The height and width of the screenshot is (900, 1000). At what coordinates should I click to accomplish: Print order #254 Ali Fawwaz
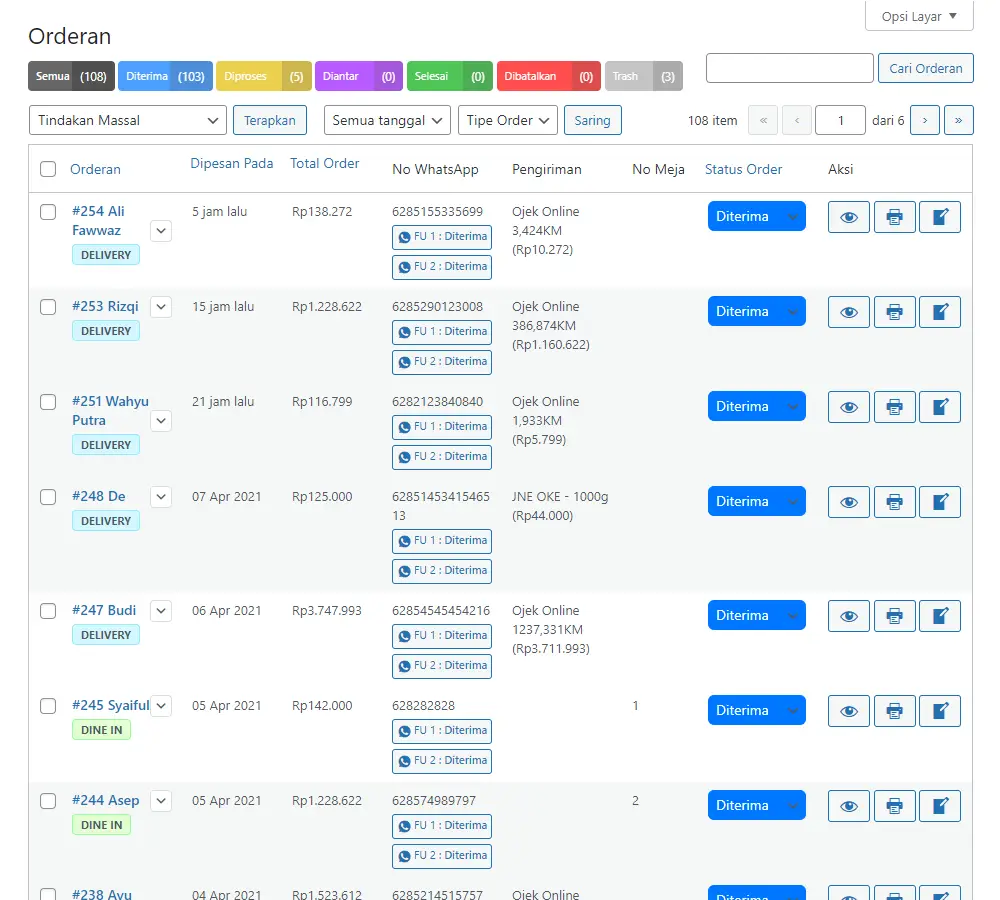pos(894,217)
